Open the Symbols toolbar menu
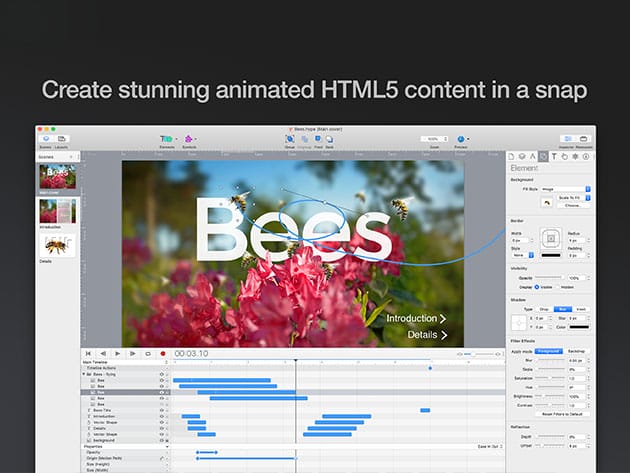 click(190, 139)
